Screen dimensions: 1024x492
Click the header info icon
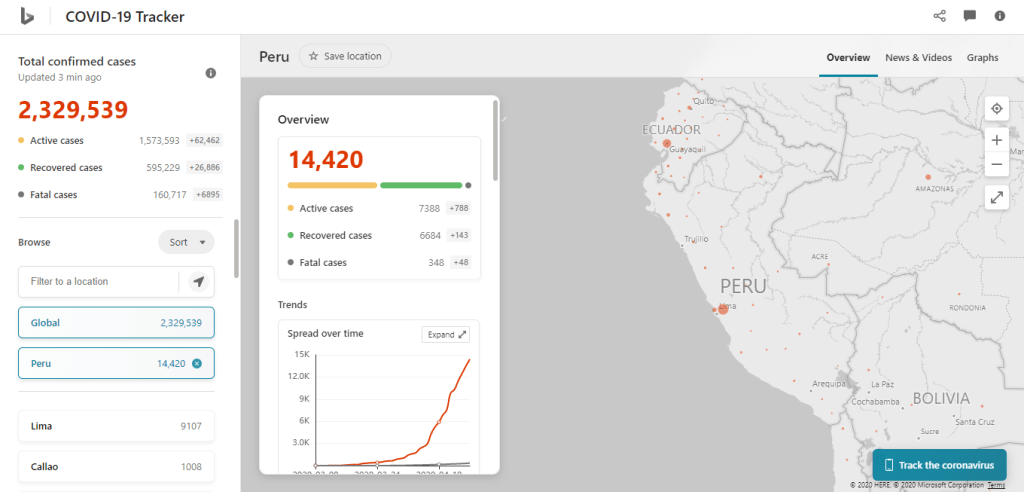1000,16
